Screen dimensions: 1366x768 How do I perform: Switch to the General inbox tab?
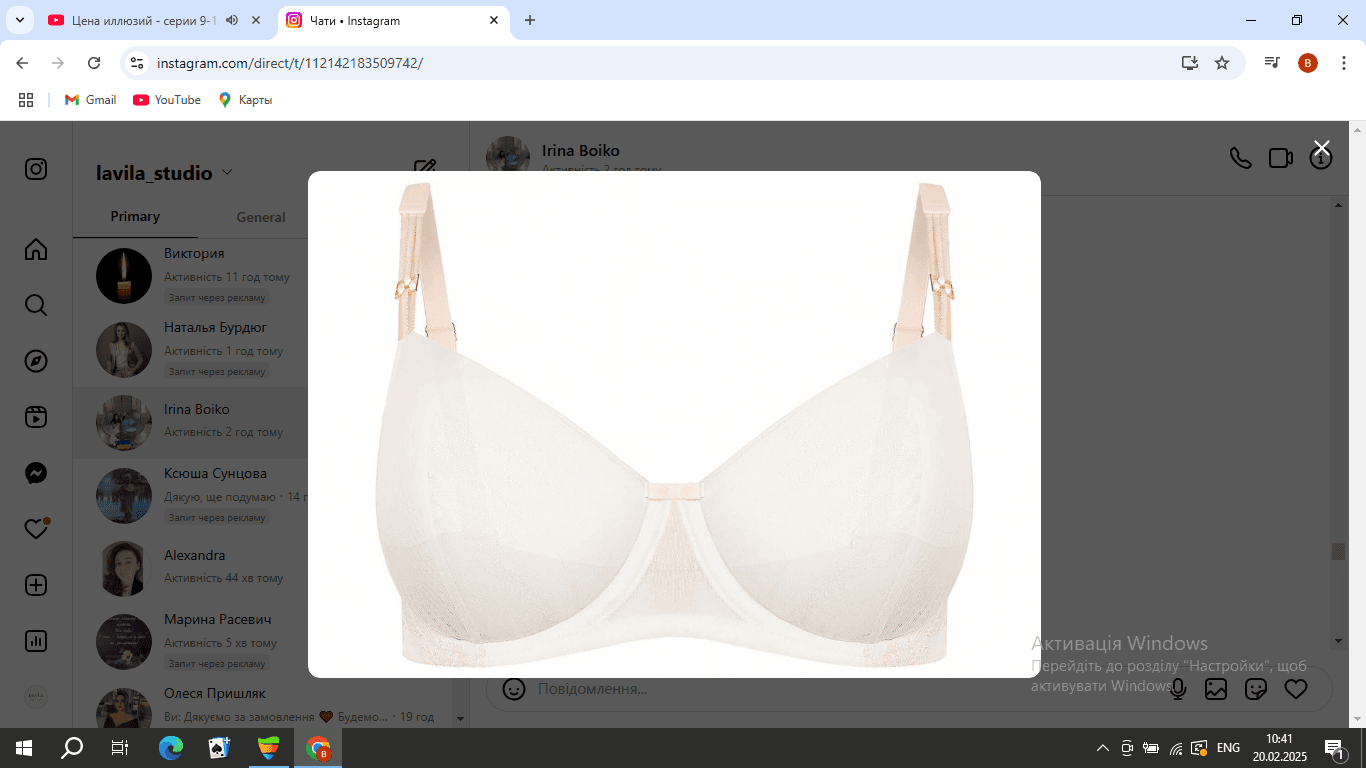coord(261,217)
